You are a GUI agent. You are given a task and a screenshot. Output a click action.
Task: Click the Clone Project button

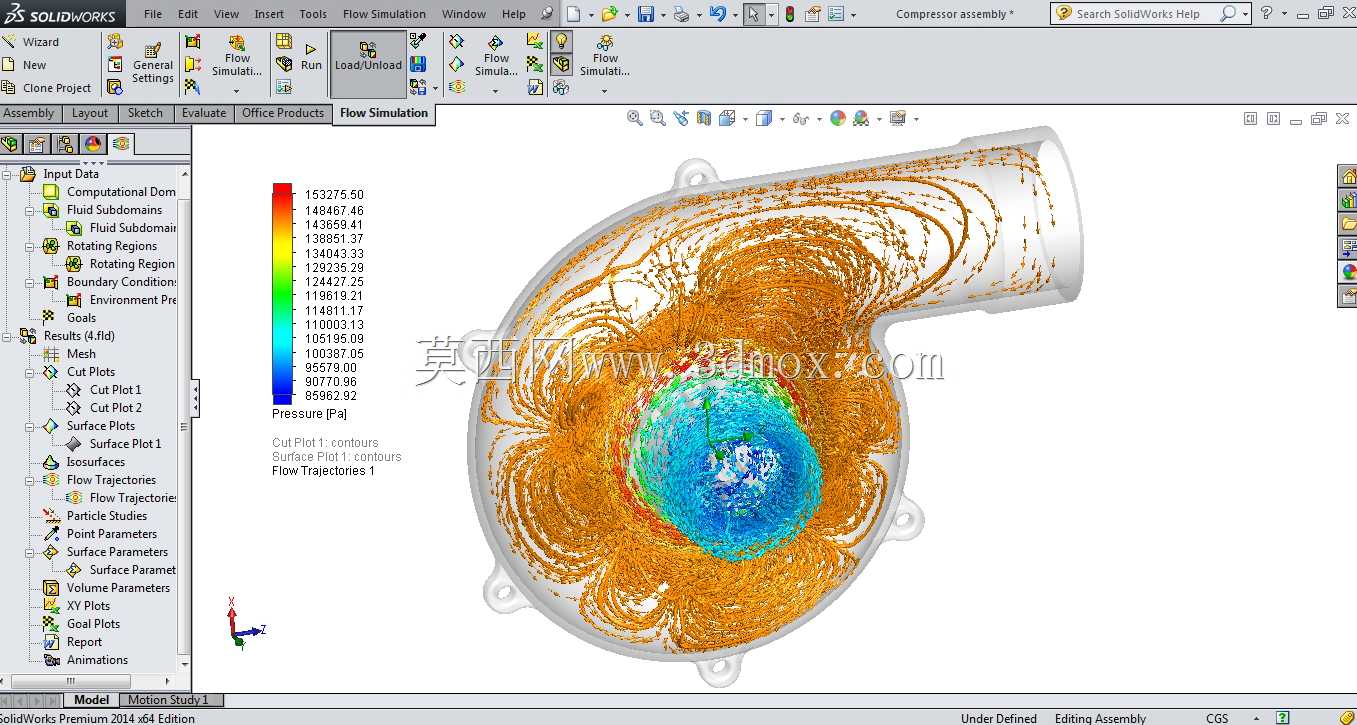46,88
